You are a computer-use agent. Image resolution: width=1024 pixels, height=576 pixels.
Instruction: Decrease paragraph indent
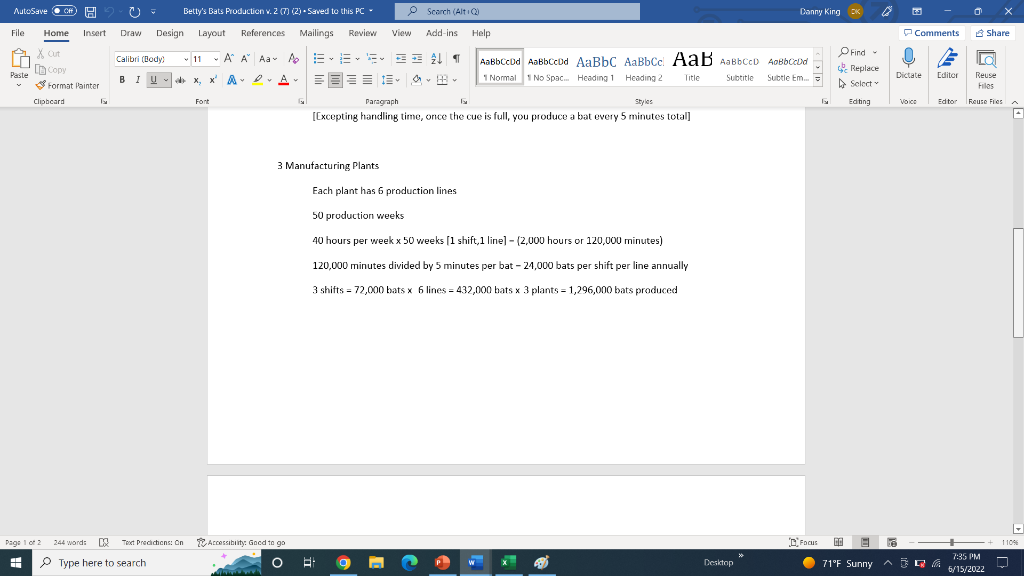(x=400, y=59)
